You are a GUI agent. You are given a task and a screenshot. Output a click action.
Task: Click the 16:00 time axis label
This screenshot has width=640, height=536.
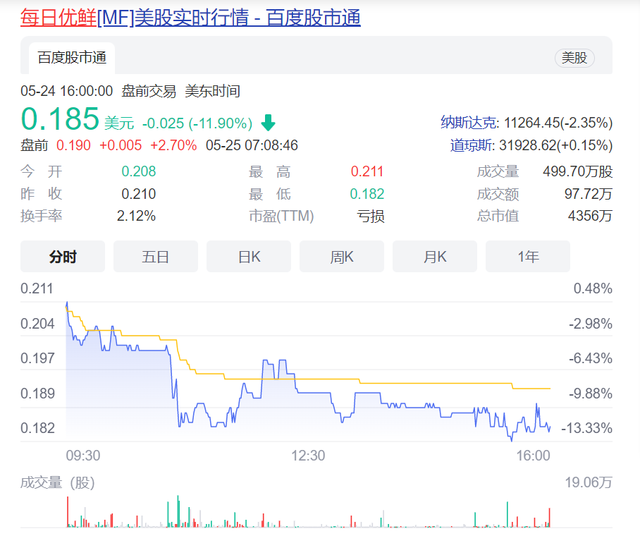click(x=533, y=456)
